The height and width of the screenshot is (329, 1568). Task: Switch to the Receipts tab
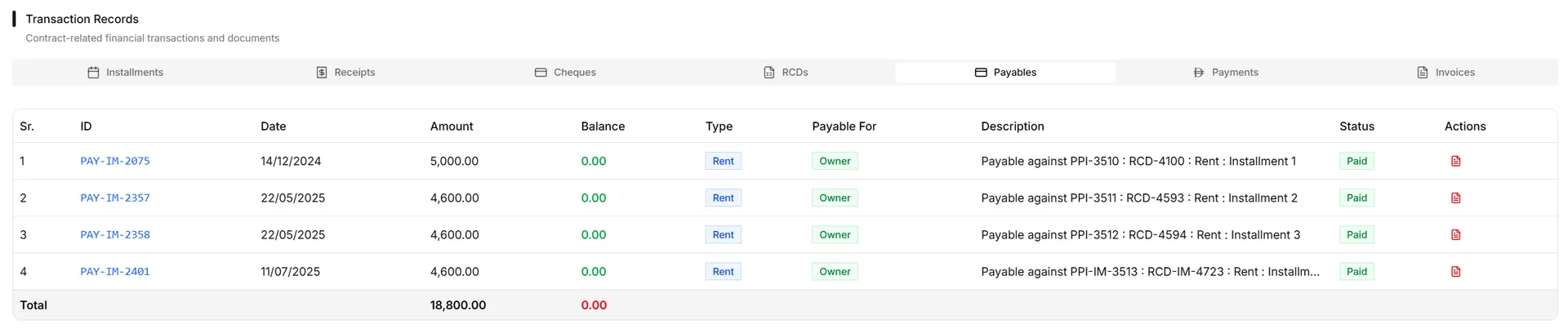[x=345, y=72]
